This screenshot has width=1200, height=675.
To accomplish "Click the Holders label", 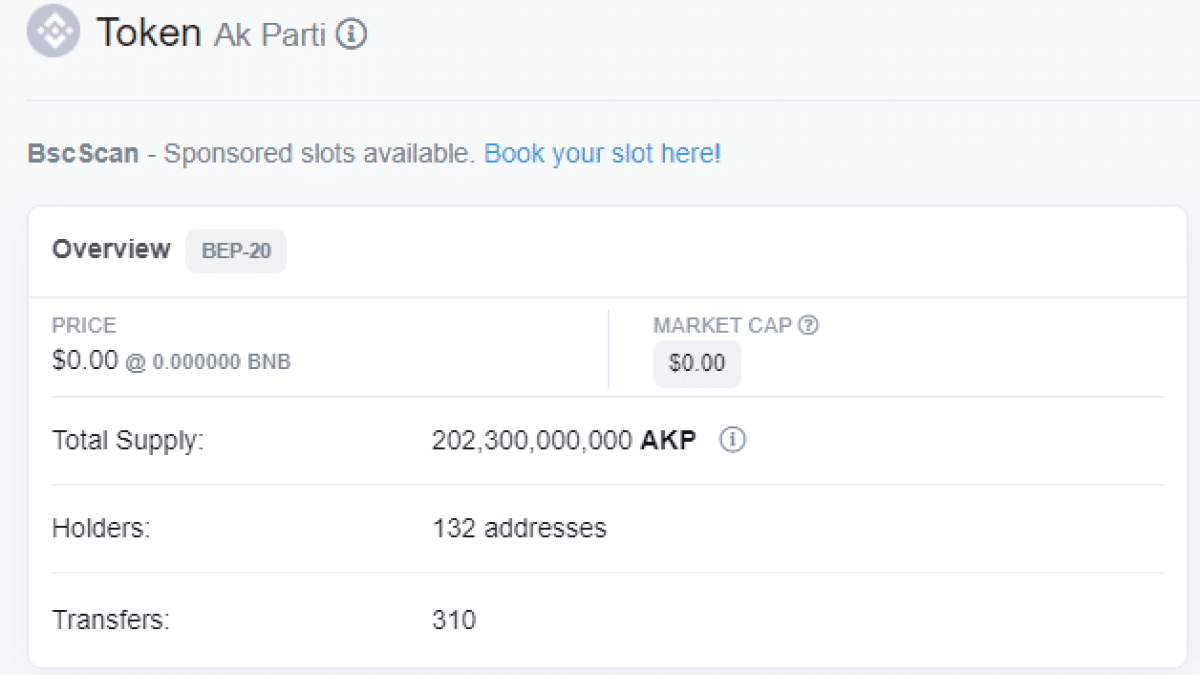I will [x=101, y=528].
